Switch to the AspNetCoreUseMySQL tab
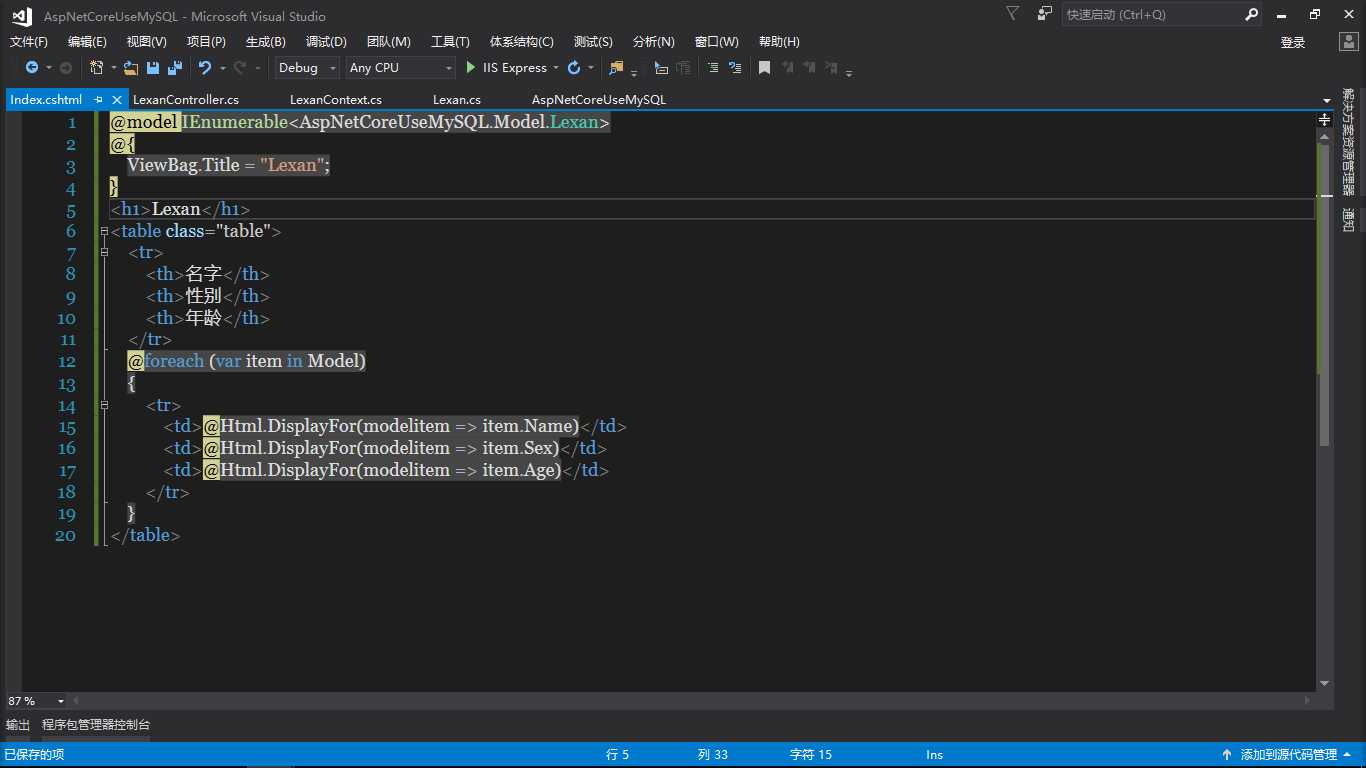Screen dimensions: 1366x768 pos(599,100)
